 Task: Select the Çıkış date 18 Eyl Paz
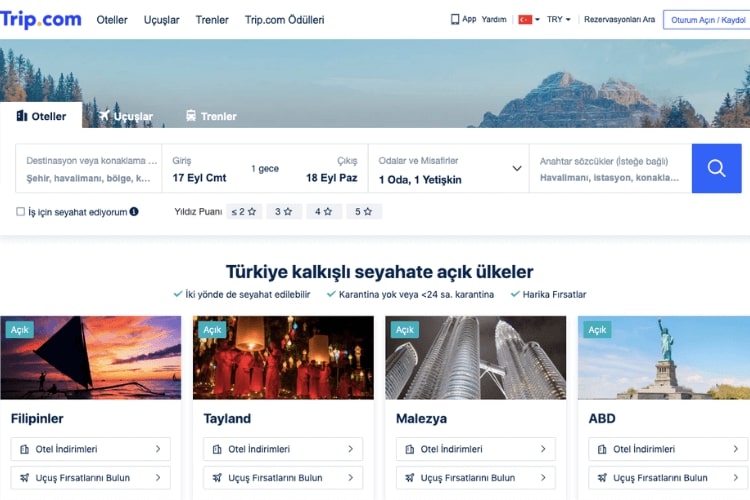[x=331, y=178]
